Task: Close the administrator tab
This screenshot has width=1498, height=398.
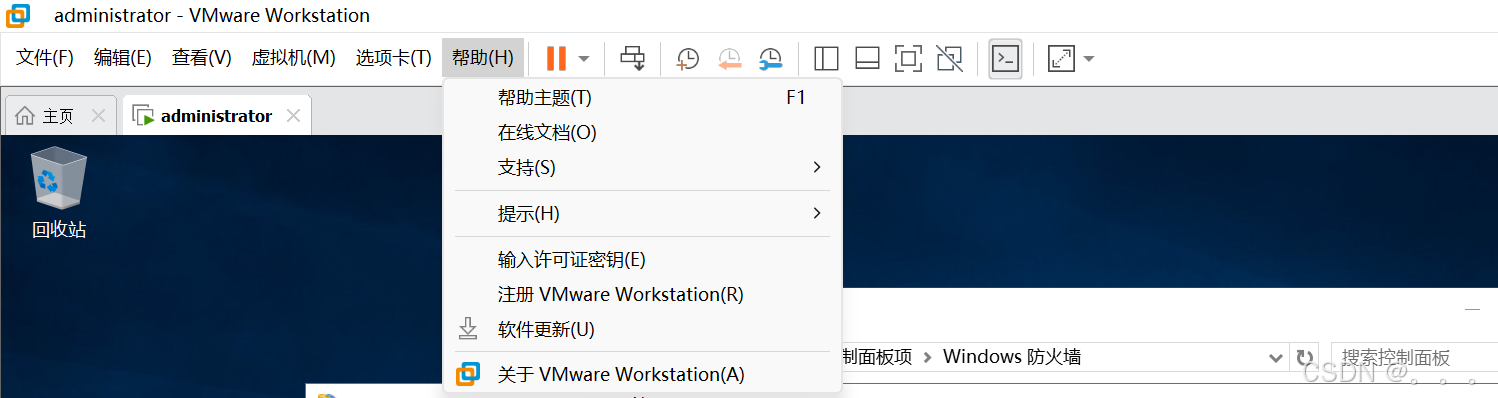Action: [x=293, y=116]
